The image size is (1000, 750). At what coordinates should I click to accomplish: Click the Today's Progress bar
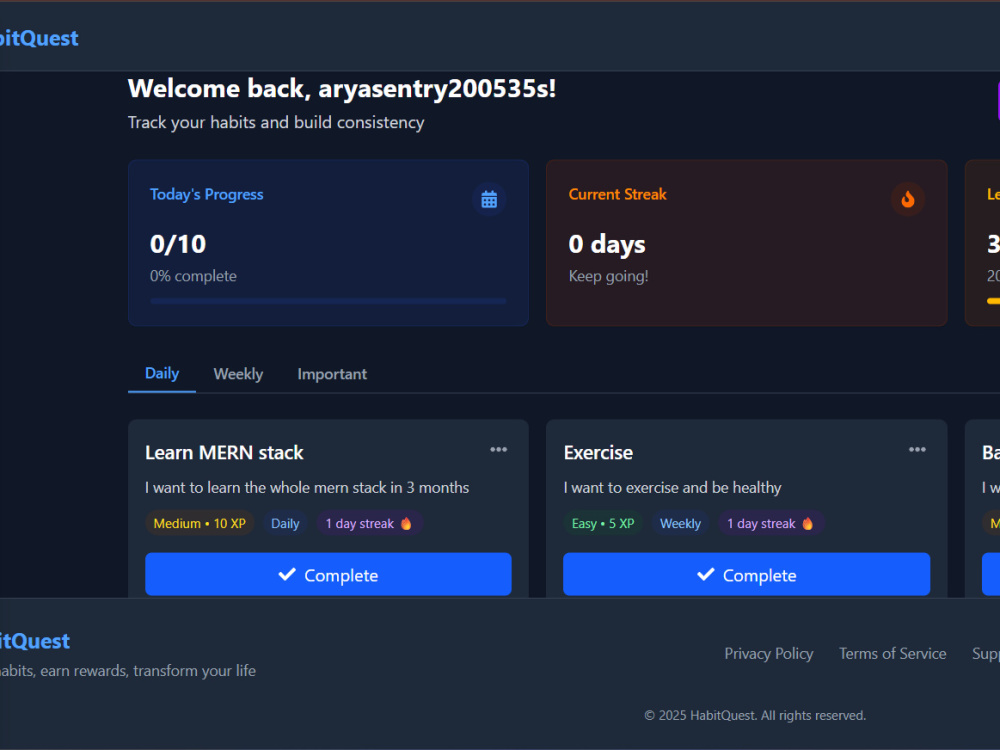[x=328, y=301]
